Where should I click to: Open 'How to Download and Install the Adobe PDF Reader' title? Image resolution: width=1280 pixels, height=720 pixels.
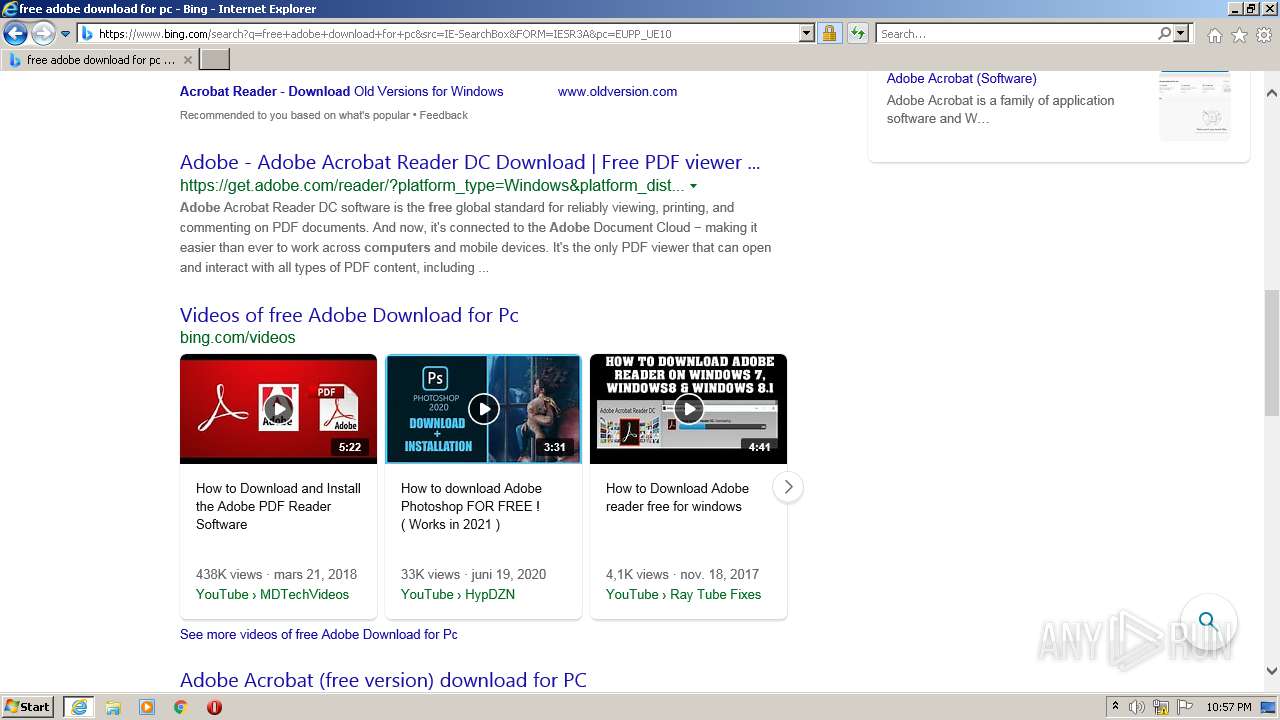coord(278,506)
